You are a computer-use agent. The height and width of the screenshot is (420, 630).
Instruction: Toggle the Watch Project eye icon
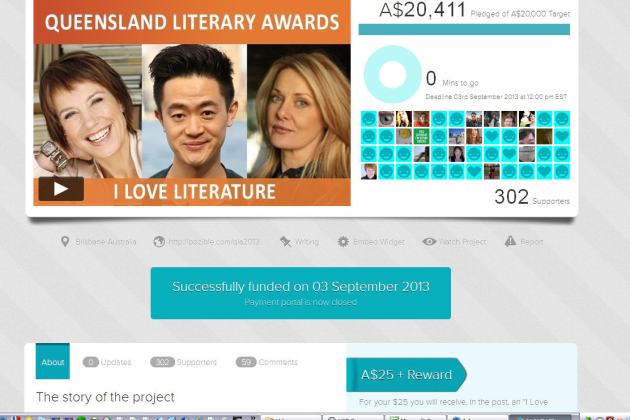(429, 242)
